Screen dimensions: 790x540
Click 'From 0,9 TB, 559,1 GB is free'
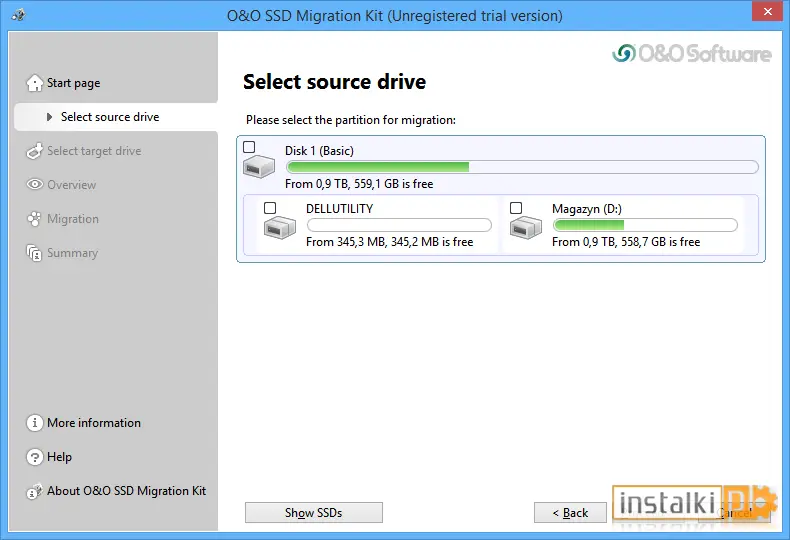pyautogui.click(x=359, y=184)
